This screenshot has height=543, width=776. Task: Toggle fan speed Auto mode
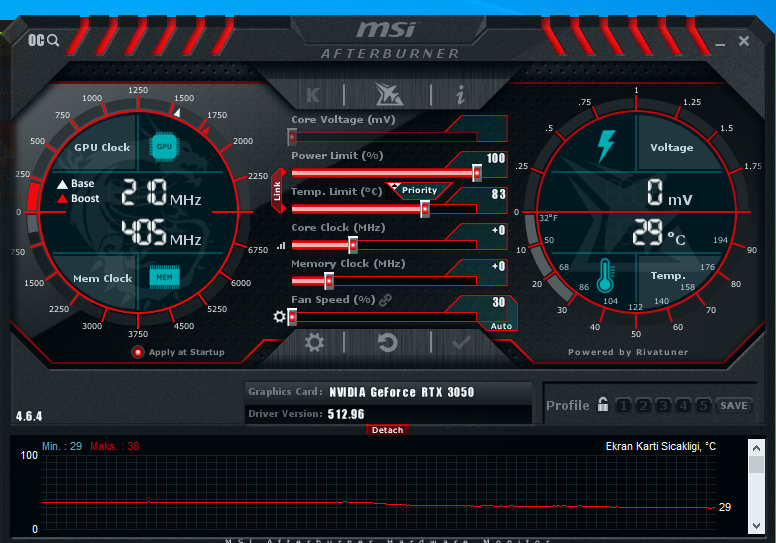pyautogui.click(x=501, y=326)
